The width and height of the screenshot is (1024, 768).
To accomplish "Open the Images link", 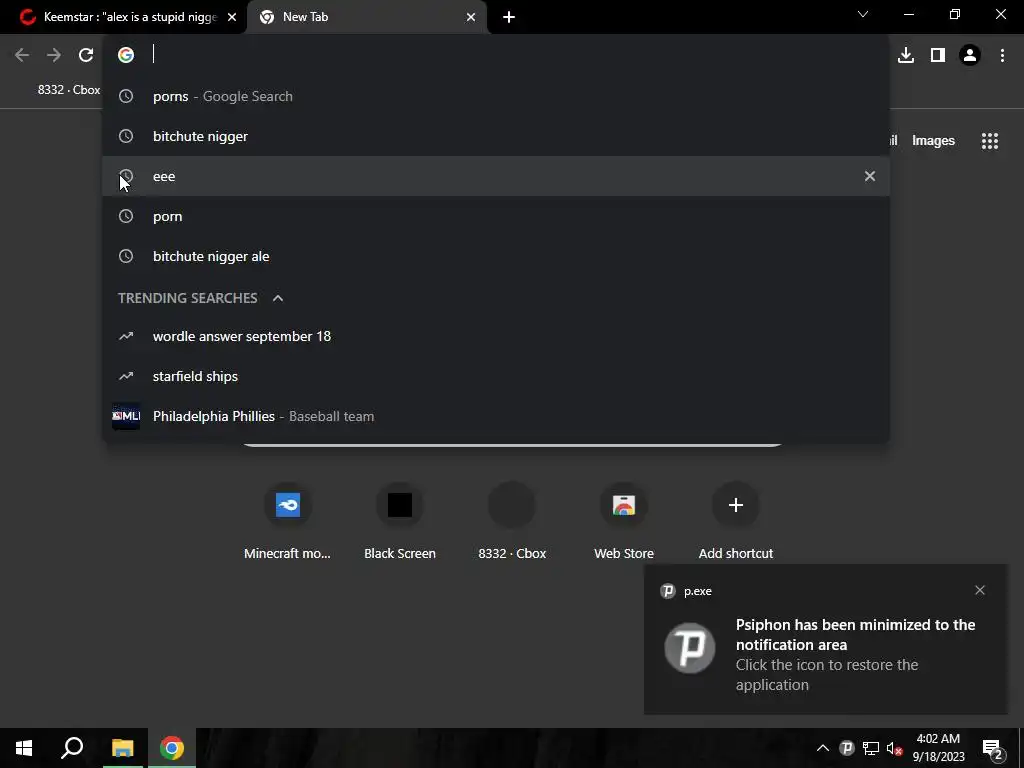I will coord(933,140).
